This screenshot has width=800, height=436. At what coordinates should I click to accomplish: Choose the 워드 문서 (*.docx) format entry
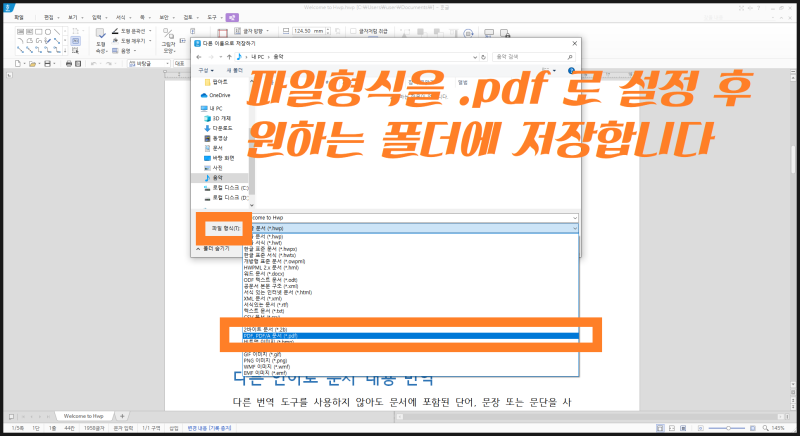point(411,274)
